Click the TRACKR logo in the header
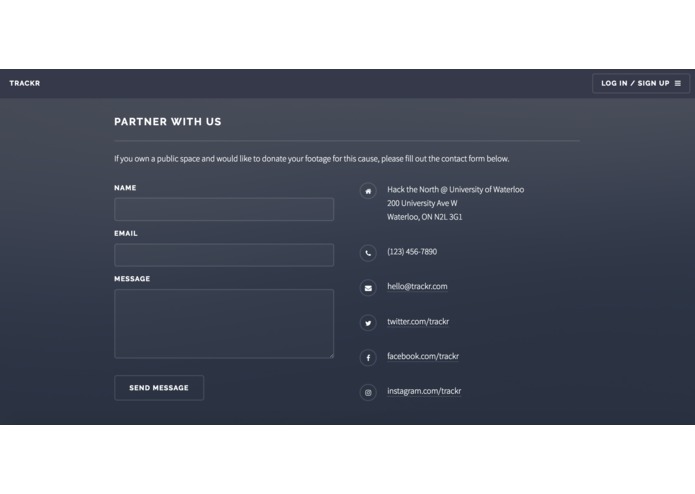 tap(25, 83)
